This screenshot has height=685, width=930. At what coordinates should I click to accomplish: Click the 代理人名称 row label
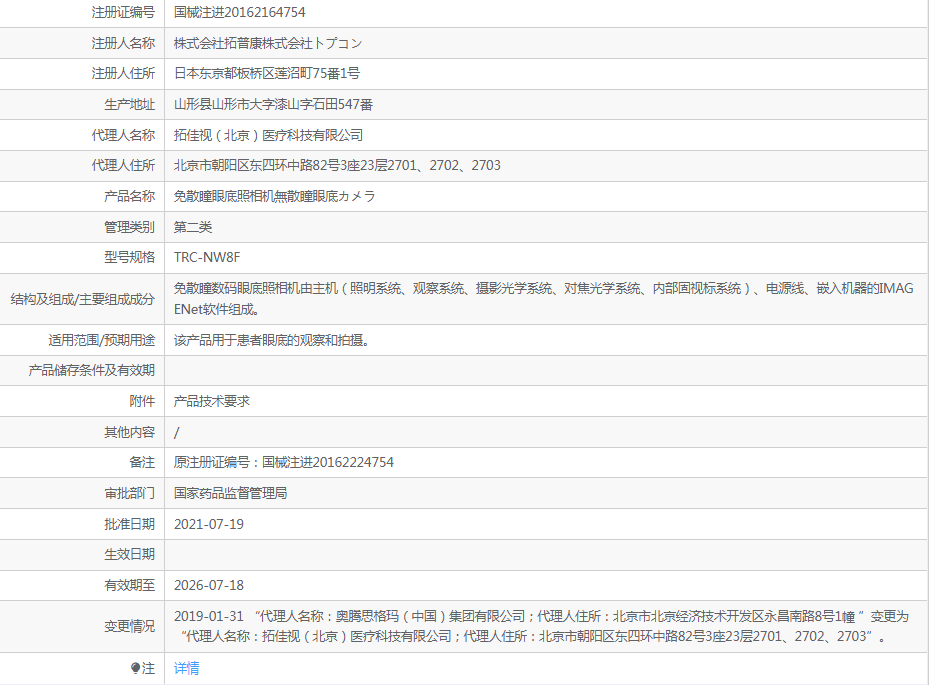point(123,135)
